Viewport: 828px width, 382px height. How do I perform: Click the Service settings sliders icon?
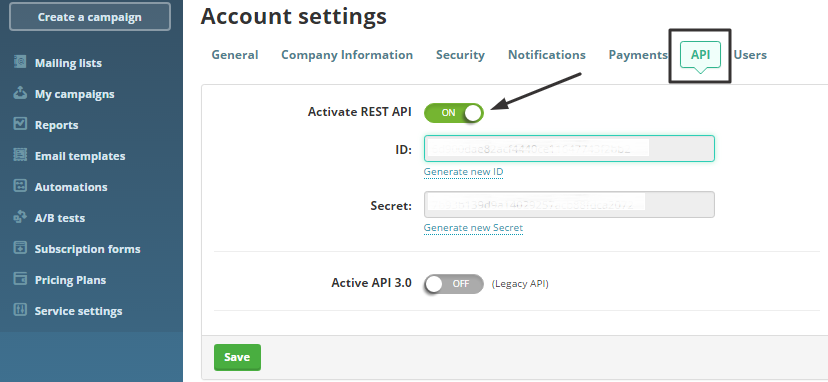[20, 310]
